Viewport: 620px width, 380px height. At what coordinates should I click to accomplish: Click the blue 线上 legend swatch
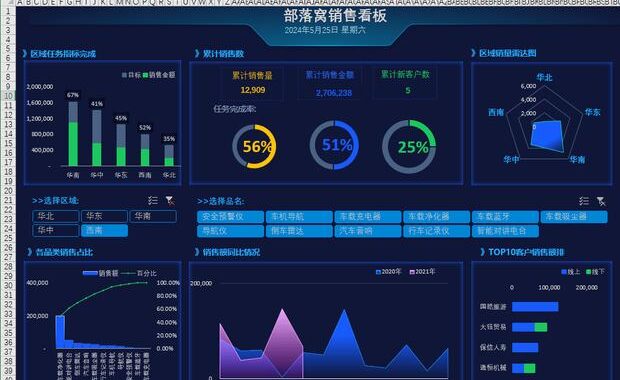pos(564,272)
